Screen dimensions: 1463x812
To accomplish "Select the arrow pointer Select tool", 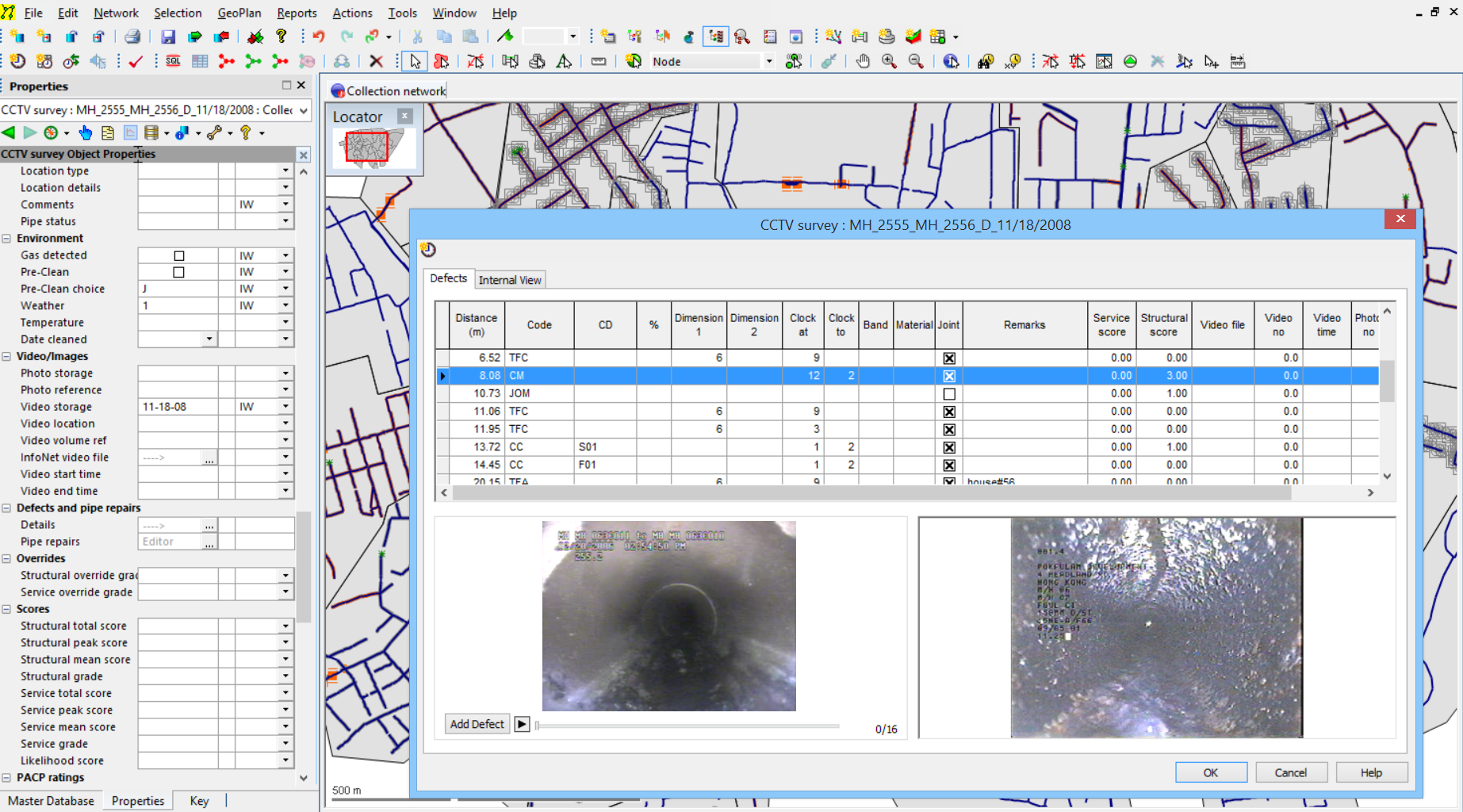I will (x=415, y=61).
